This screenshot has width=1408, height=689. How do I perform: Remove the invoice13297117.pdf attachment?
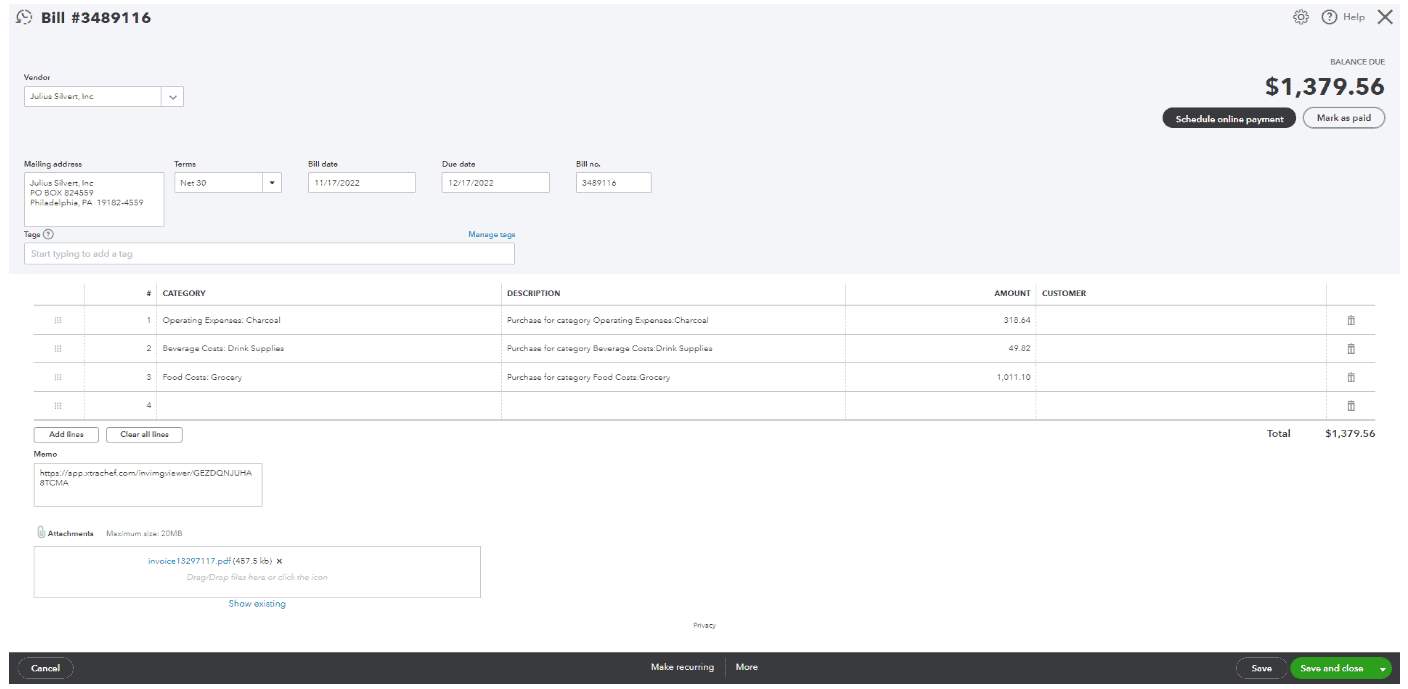point(280,561)
